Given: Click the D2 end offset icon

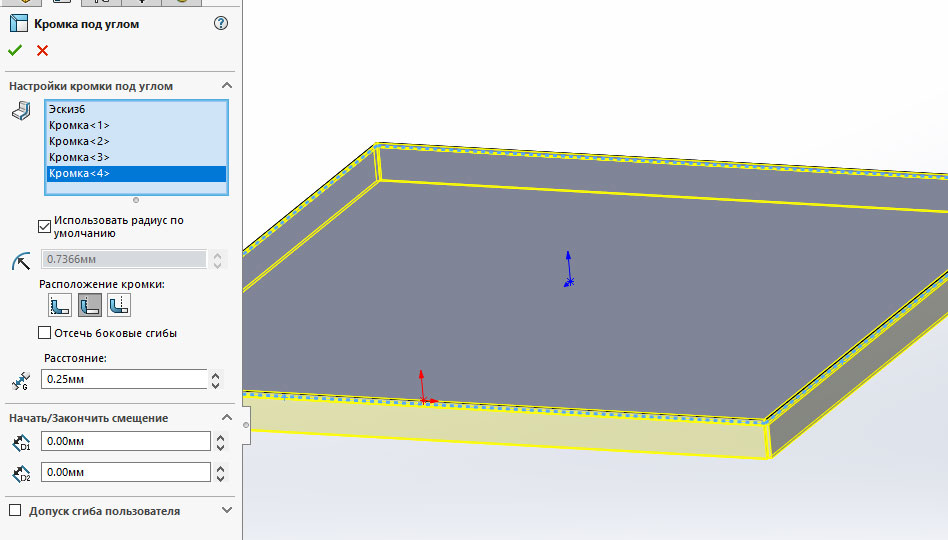Looking at the screenshot, I should [21, 473].
